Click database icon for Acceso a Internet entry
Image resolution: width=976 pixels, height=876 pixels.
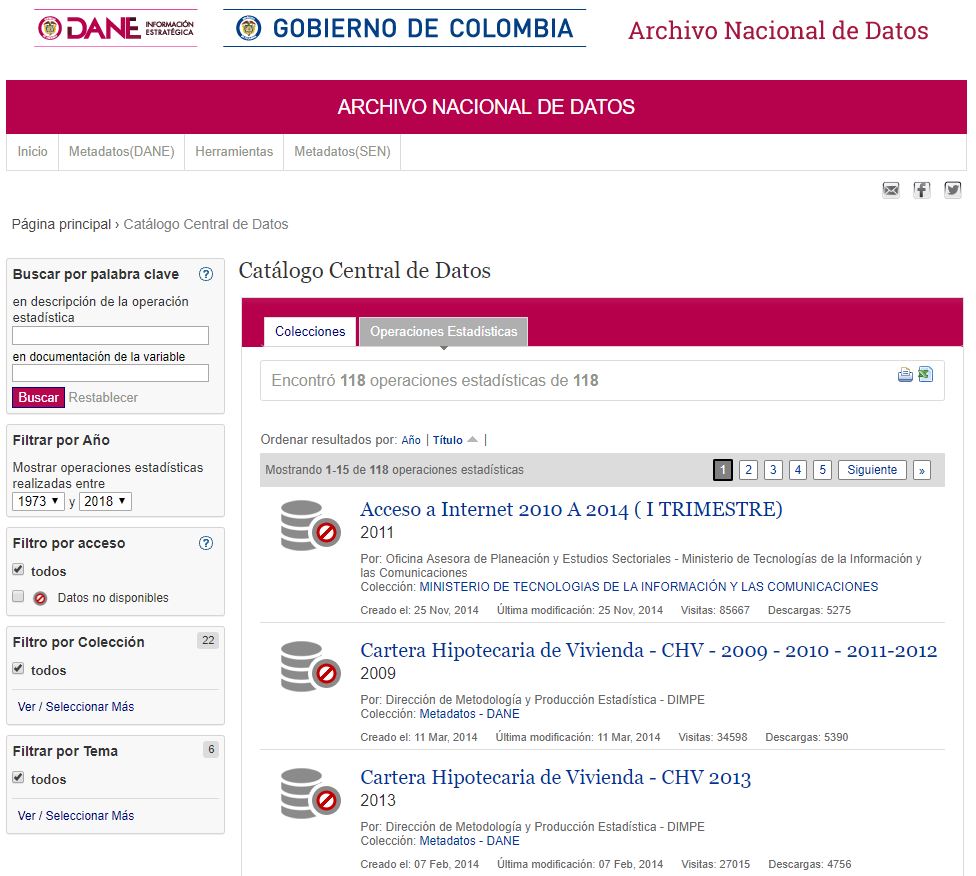311,524
